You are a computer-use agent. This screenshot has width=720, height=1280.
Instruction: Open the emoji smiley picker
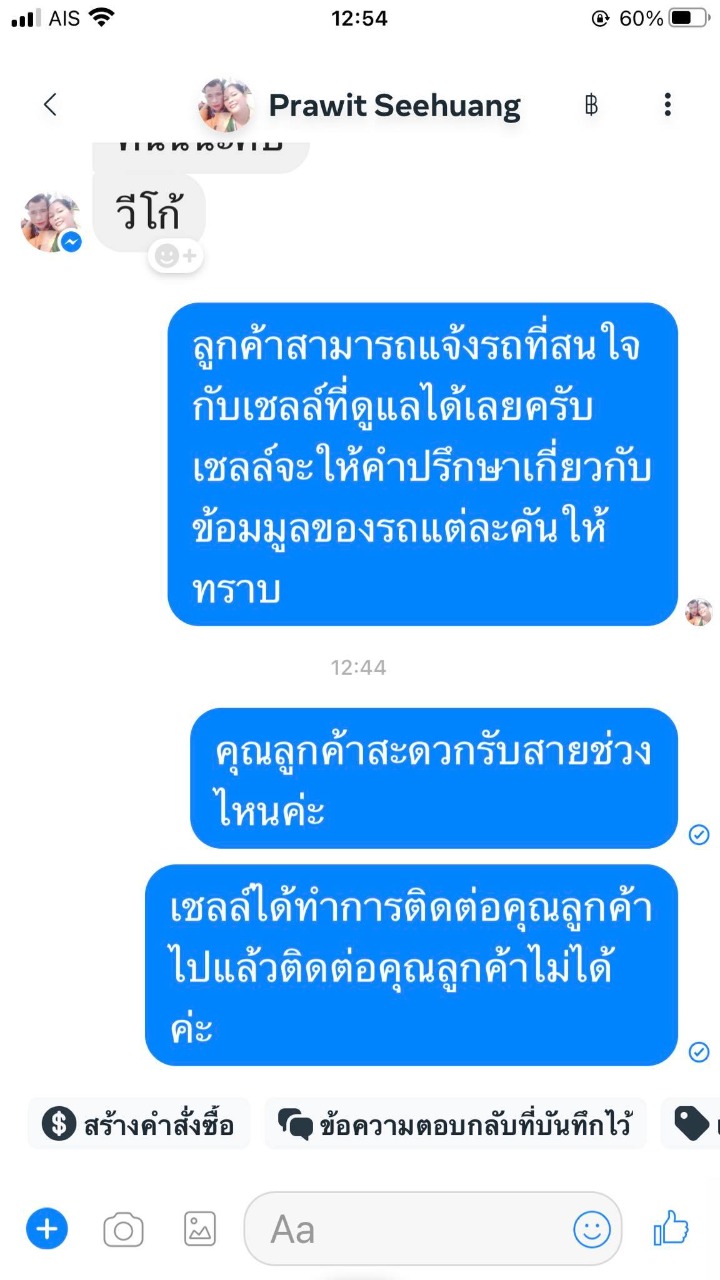click(591, 1229)
